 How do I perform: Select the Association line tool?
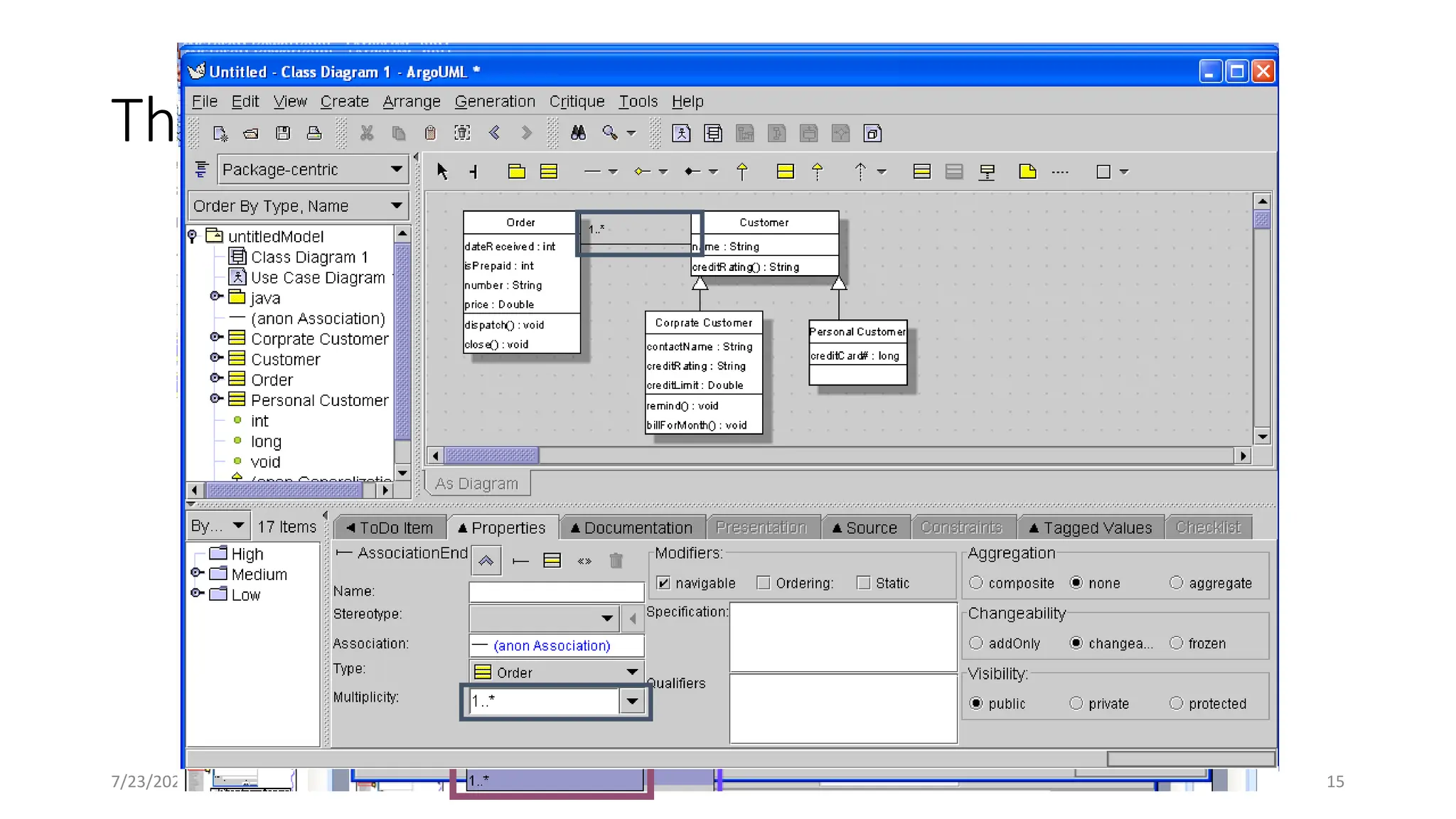coord(592,171)
